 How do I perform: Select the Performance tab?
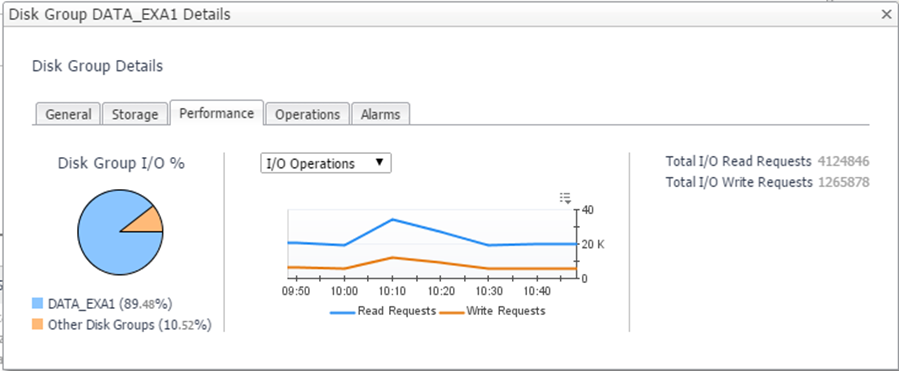pyautogui.click(x=216, y=113)
